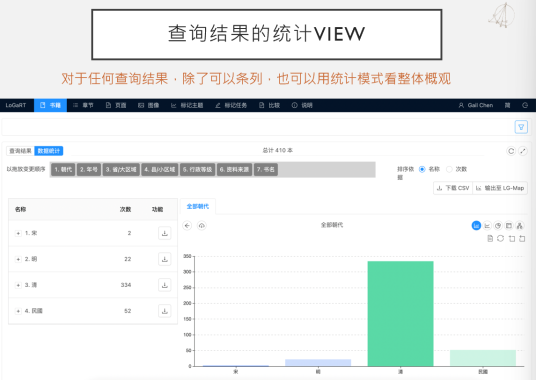Expand the 3. 清 row
The width and height of the screenshot is (536, 380).
point(18,285)
